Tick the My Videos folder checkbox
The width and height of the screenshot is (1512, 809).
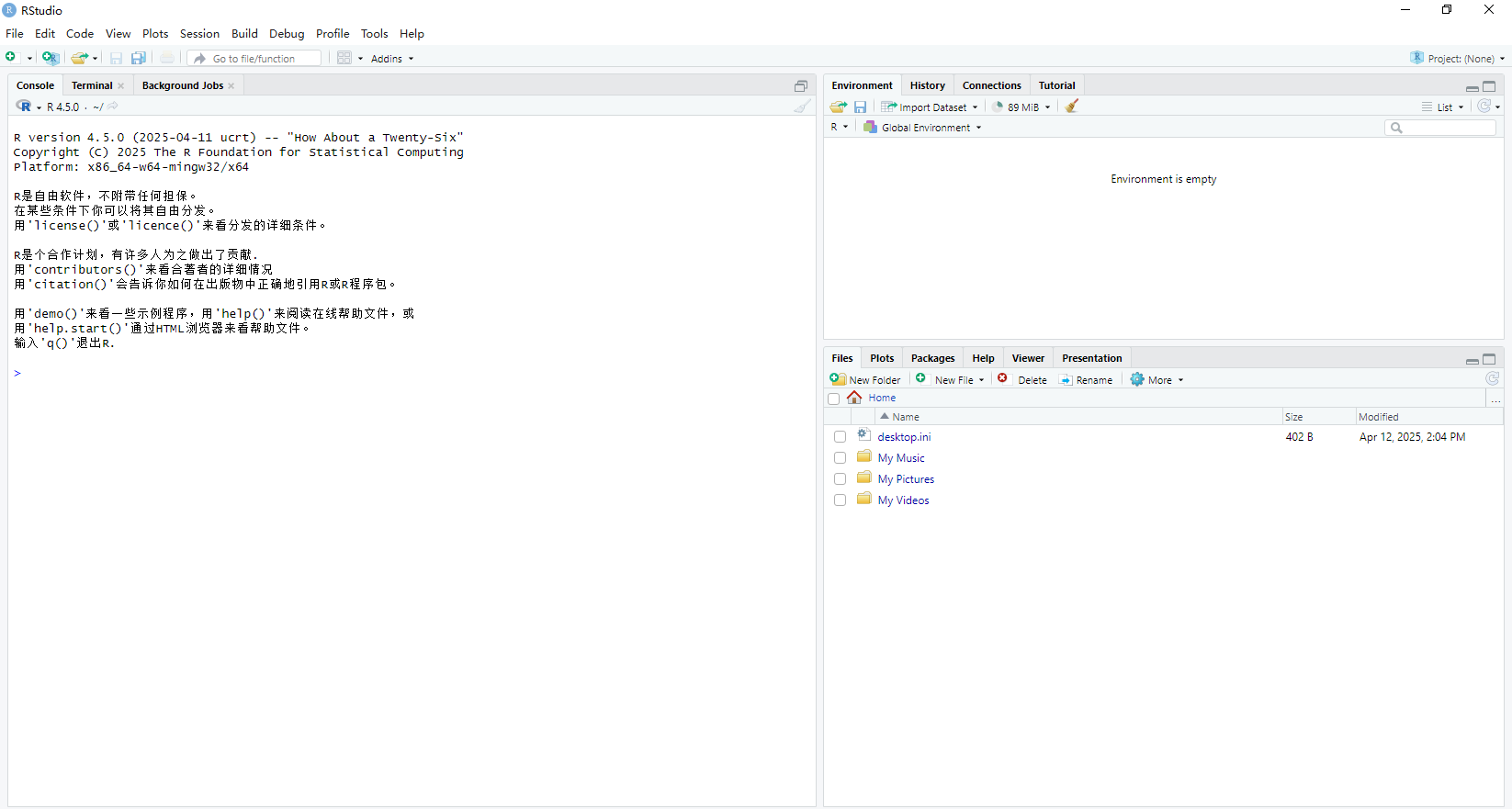tap(840, 500)
